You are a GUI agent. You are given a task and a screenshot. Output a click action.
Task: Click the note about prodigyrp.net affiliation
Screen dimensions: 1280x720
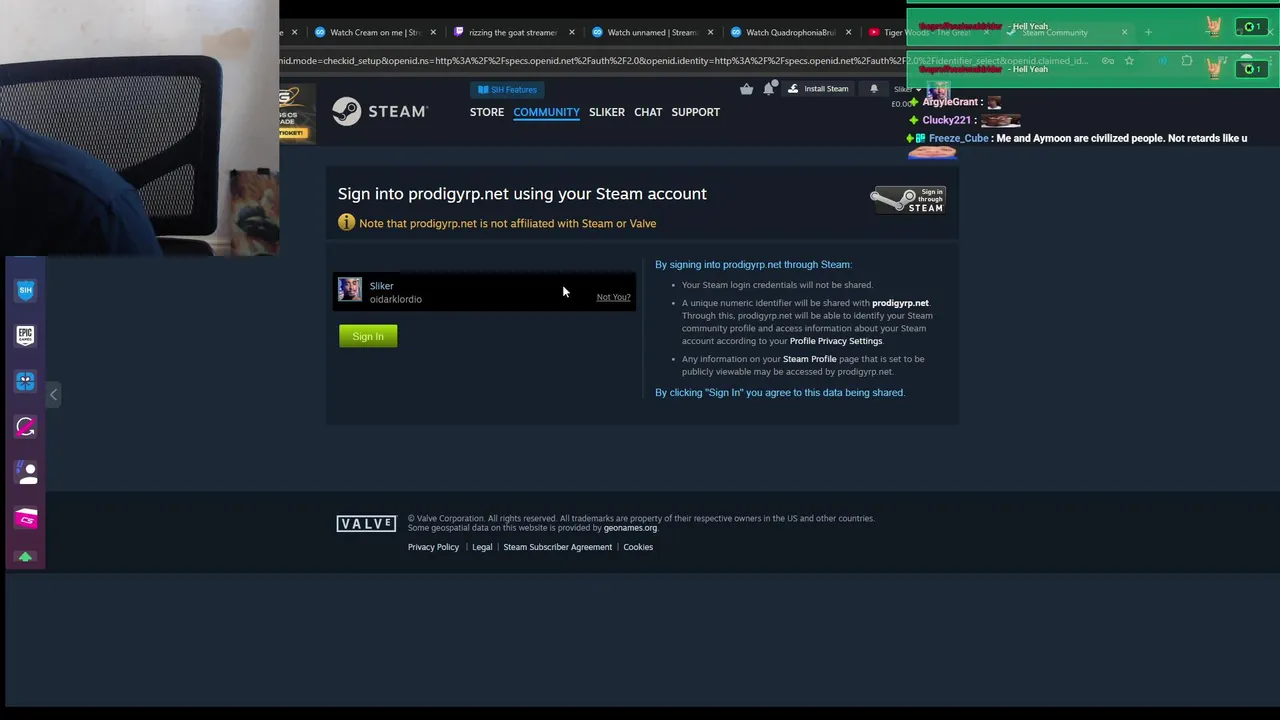[x=507, y=223]
